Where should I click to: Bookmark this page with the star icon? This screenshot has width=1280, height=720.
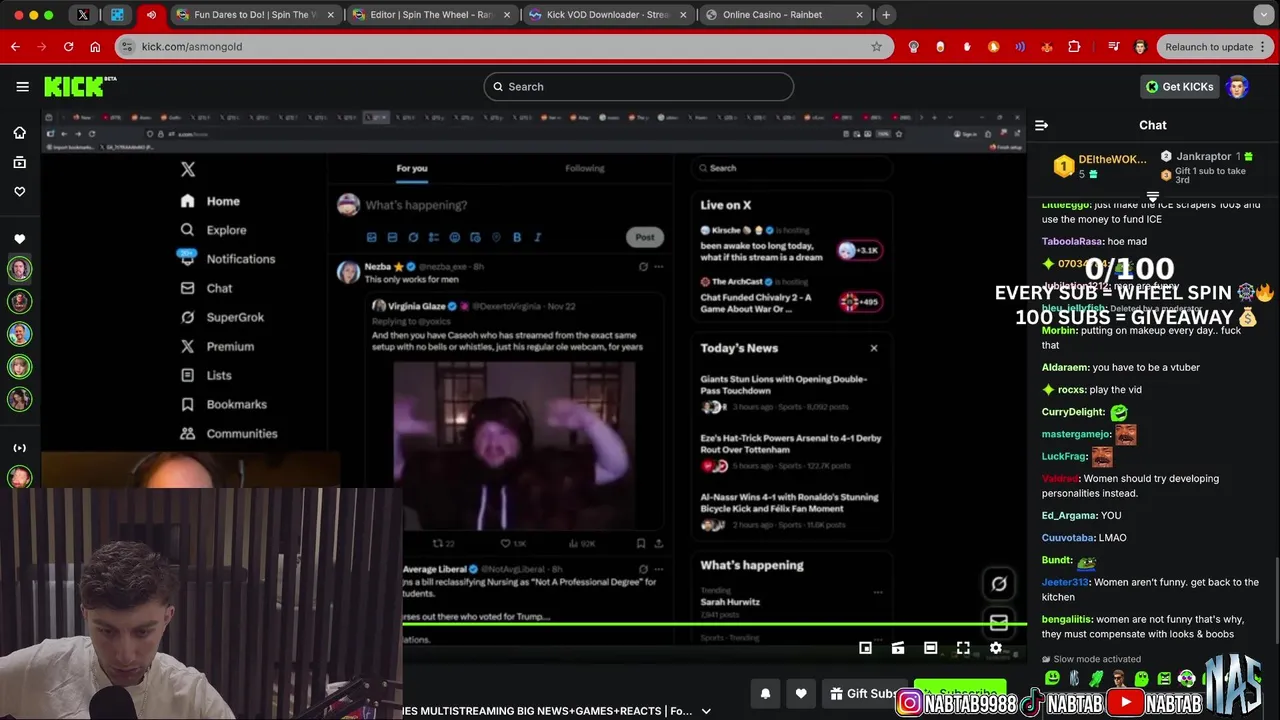coord(877,47)
